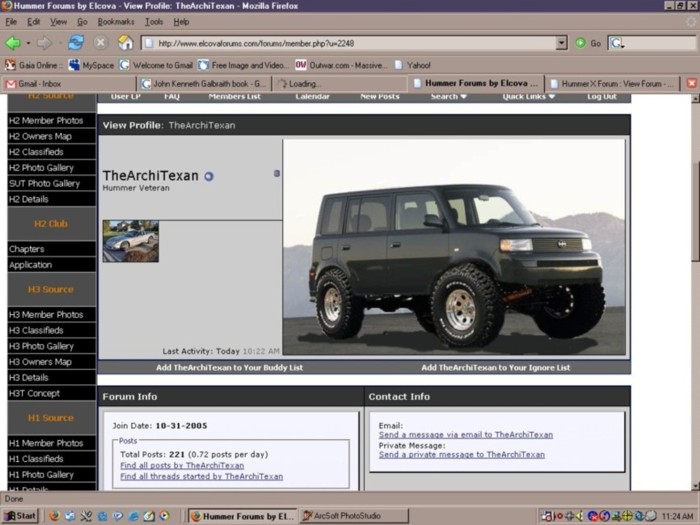
Task: Open H2 Owners Map in sidebar
Action: (51, 136)
